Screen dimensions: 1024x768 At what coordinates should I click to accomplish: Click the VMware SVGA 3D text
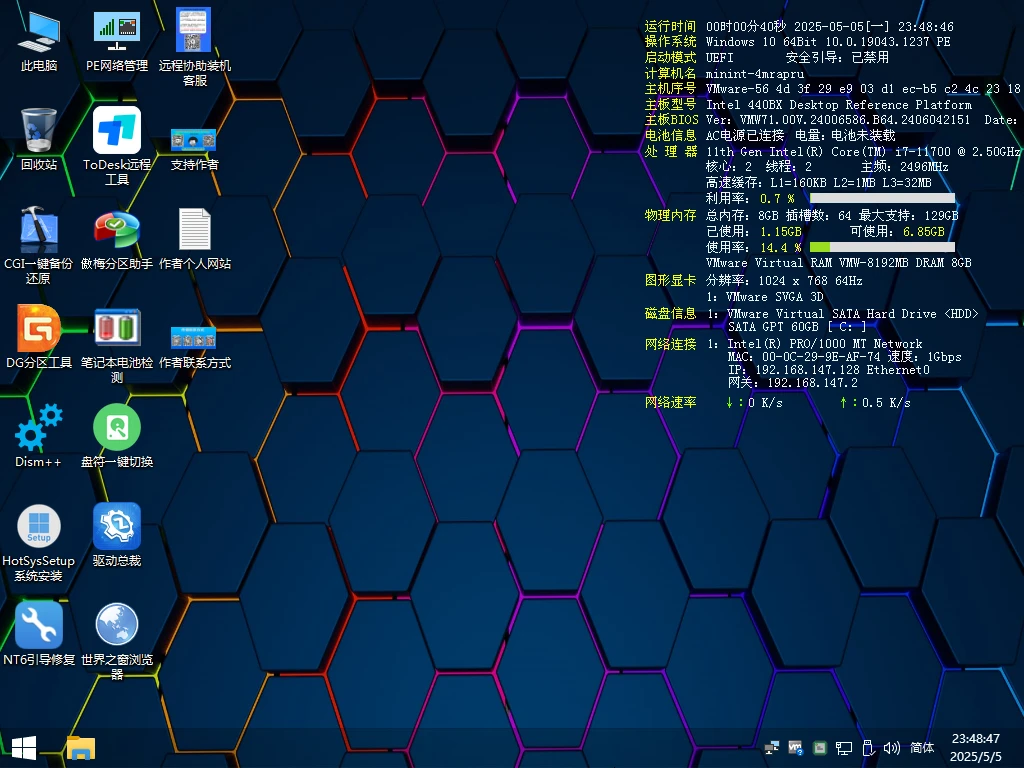[775, 296]
